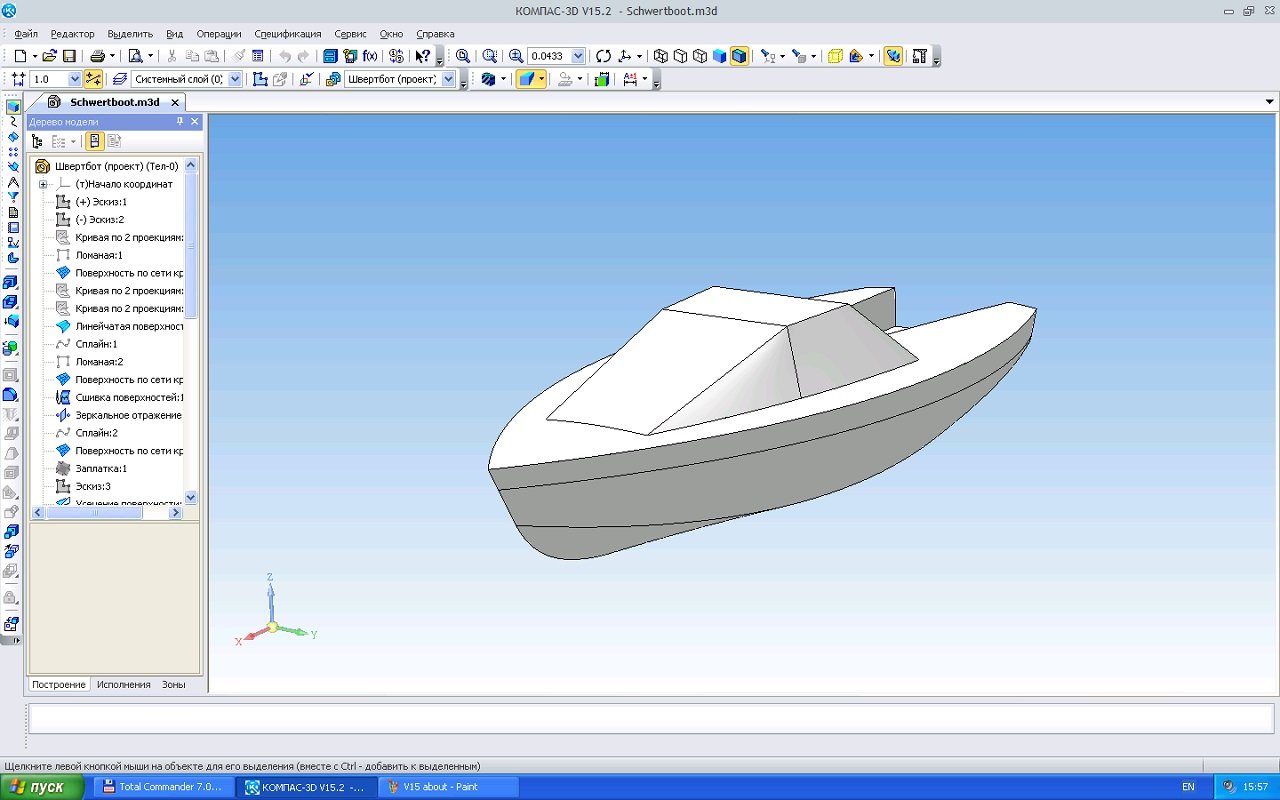Switch to Total Commander in taskbar
1280x800 pixels.
(163, 787)
